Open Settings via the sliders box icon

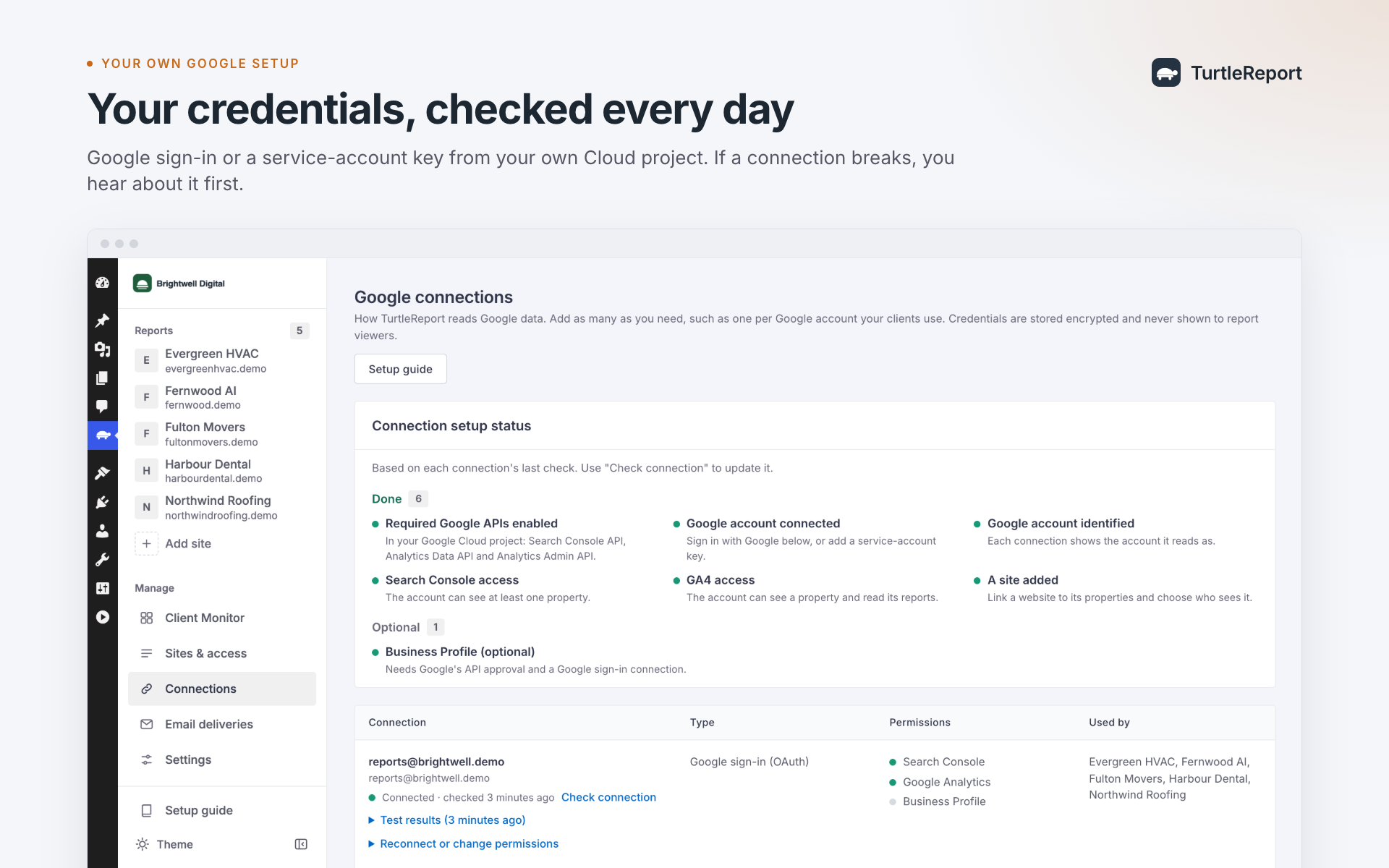(102, 588)
